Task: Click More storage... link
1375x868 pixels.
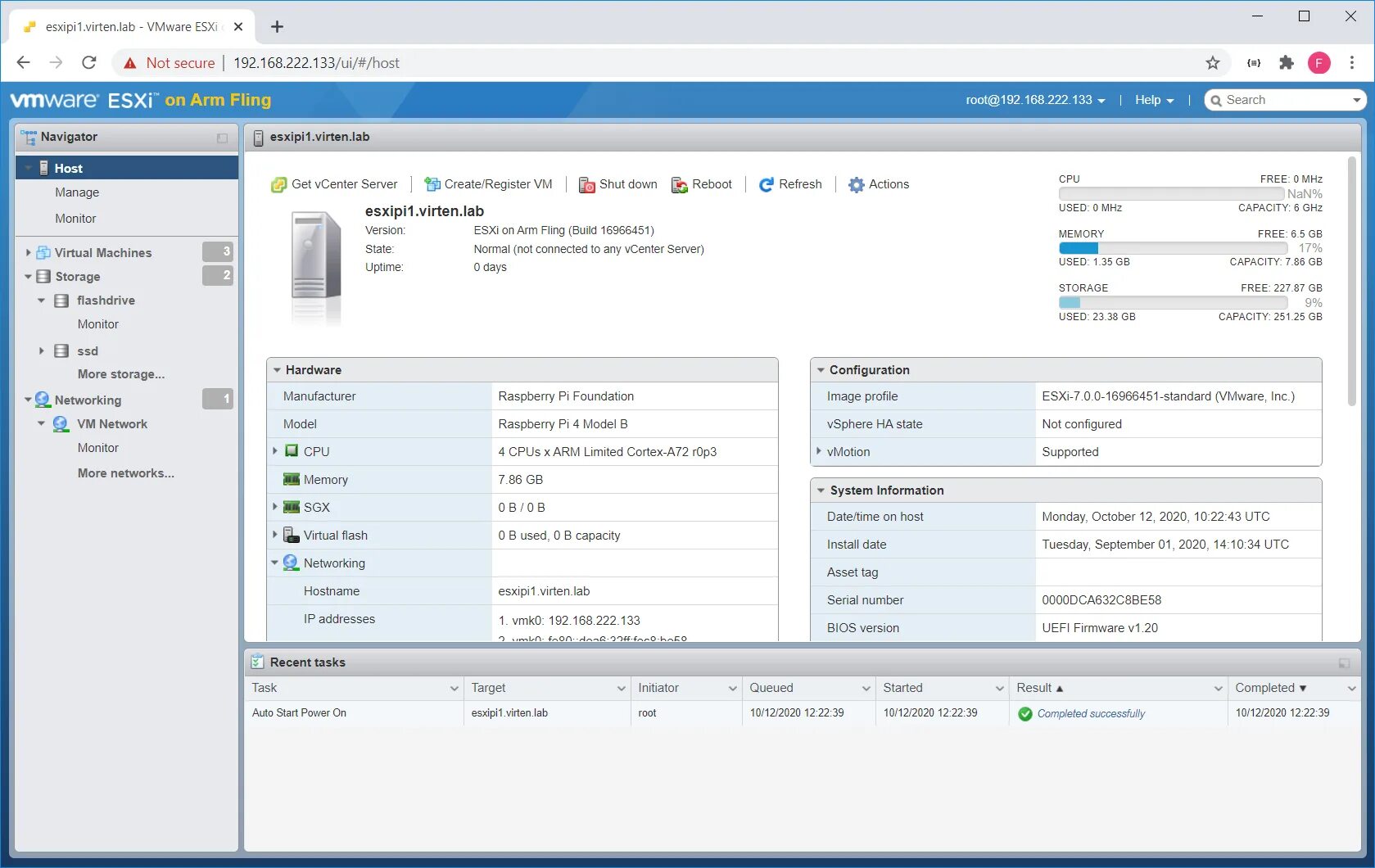Action: click(x=121, y=374)
